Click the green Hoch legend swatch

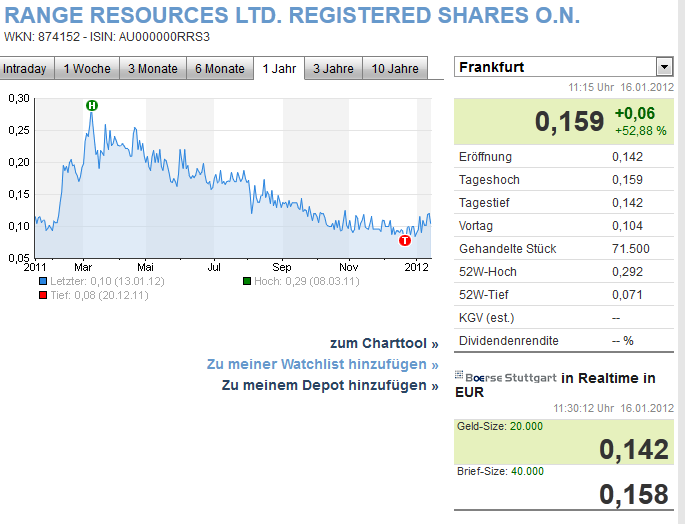(x=247, y=281)
